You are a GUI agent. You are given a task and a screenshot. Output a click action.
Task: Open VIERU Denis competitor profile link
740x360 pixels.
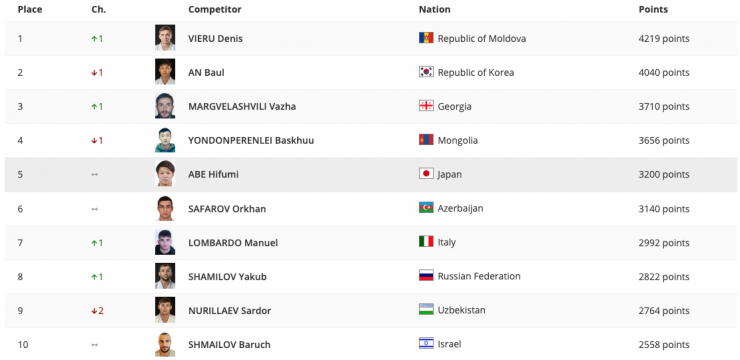point(215,39)
